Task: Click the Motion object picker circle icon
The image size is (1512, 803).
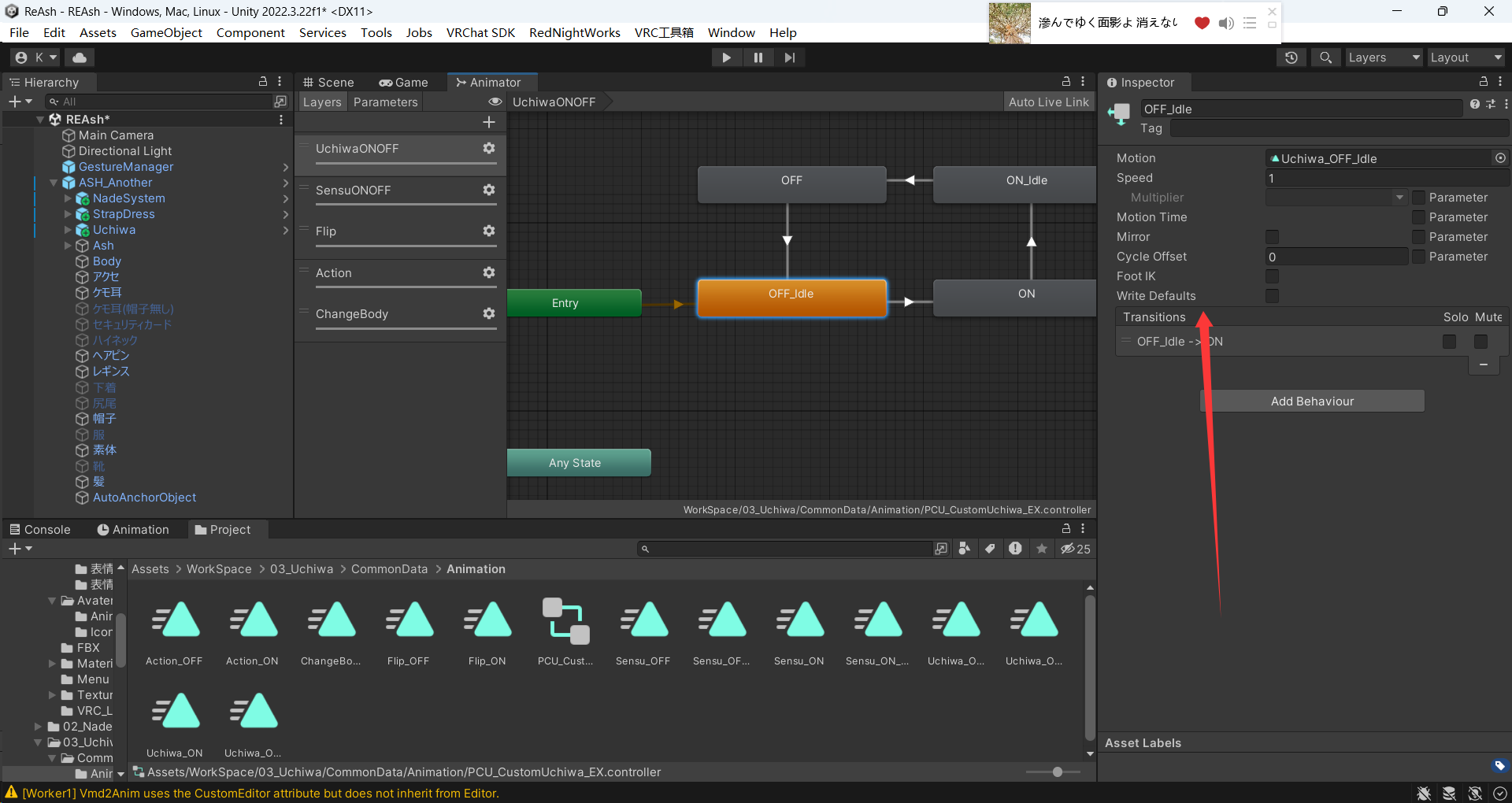Action: tap(1500, 158)
